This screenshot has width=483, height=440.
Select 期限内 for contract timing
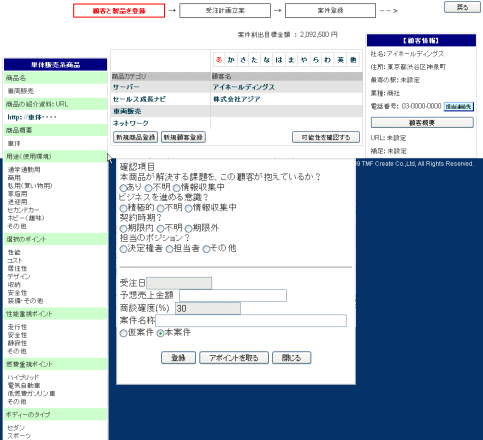click(123, 229)
